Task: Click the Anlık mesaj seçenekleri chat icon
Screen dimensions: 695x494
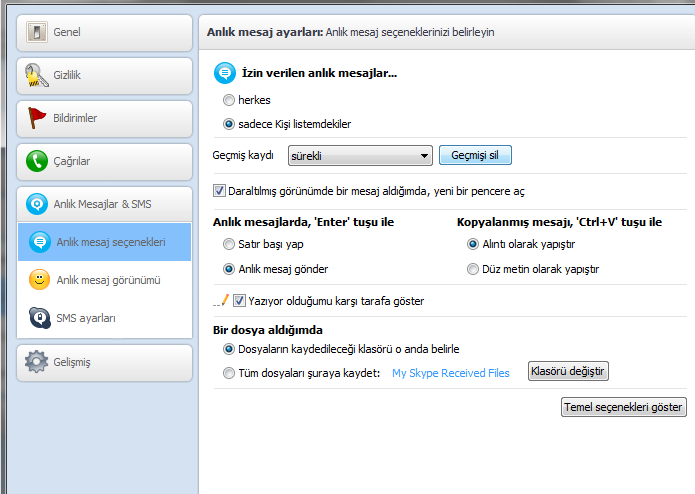Action: 39,242
